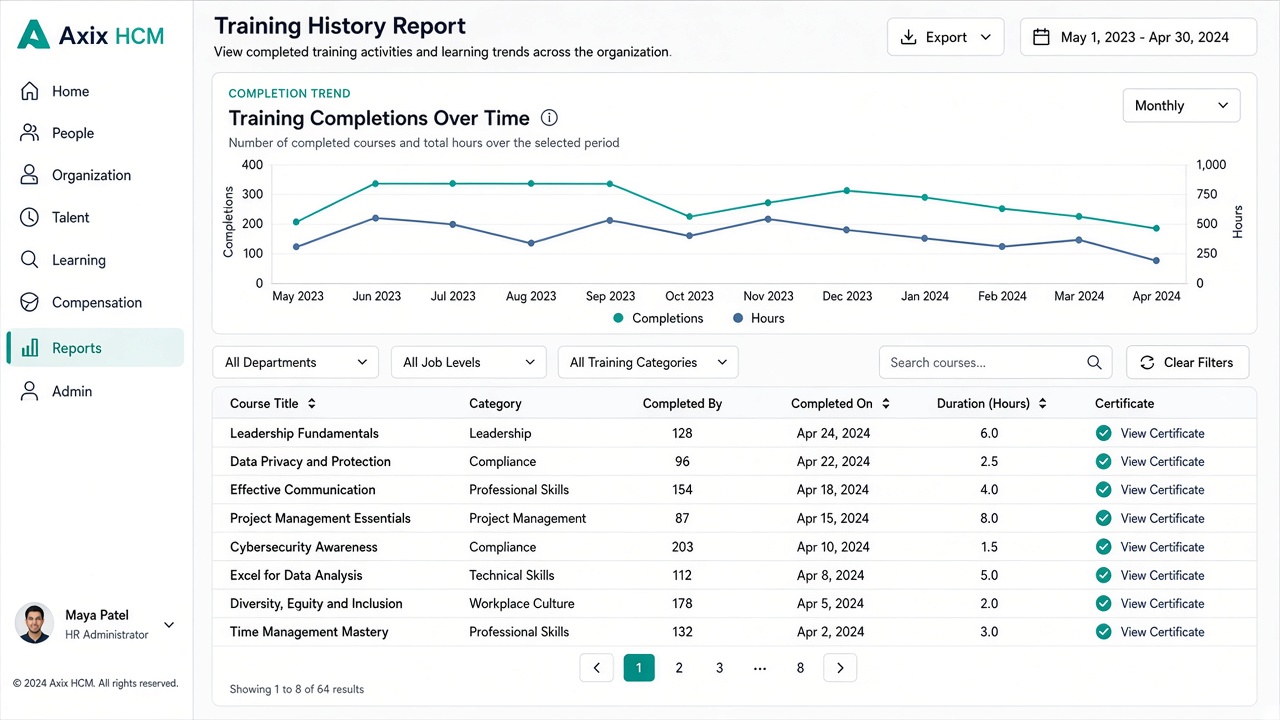This screenshot has height=720, width=1280.
Task: Open the Monthly interval dropdown
Action: (1181, 105)
